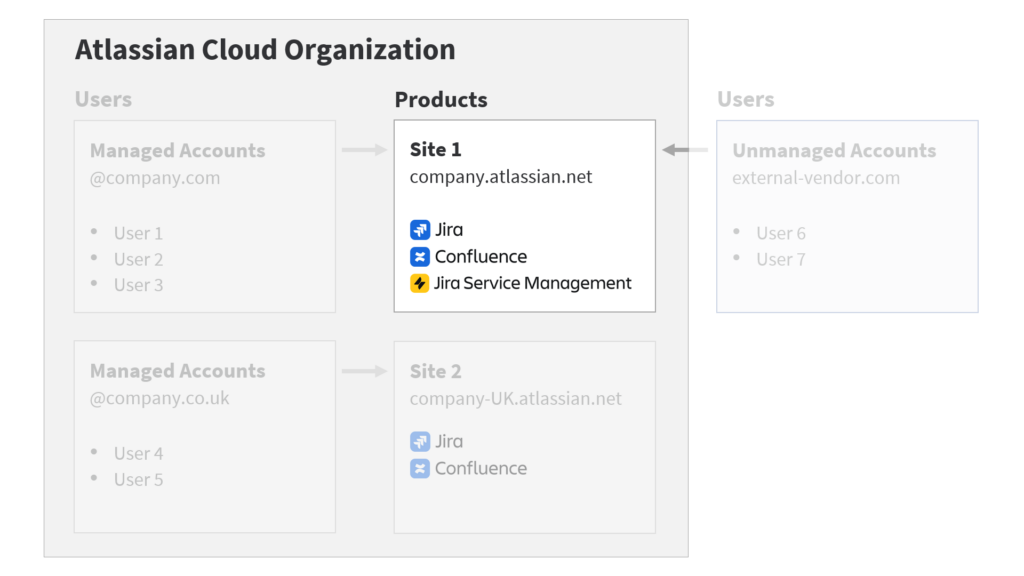Select the Site 1 heading

click(435, 150)
